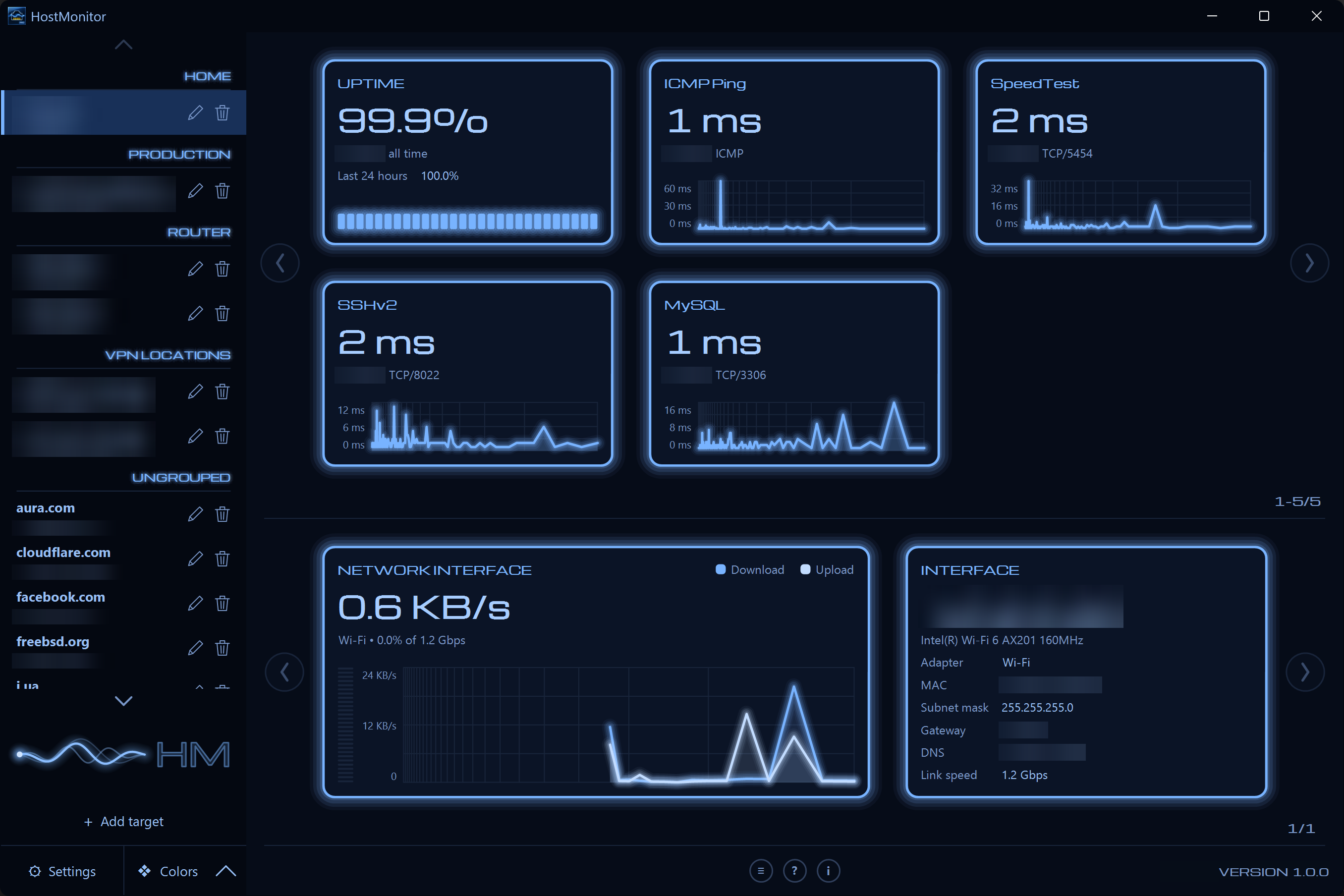This screenshot has height=896, width=1344.
Task: Delete the aura.com target
Action: pyautogui.click(x=223, y=514)
